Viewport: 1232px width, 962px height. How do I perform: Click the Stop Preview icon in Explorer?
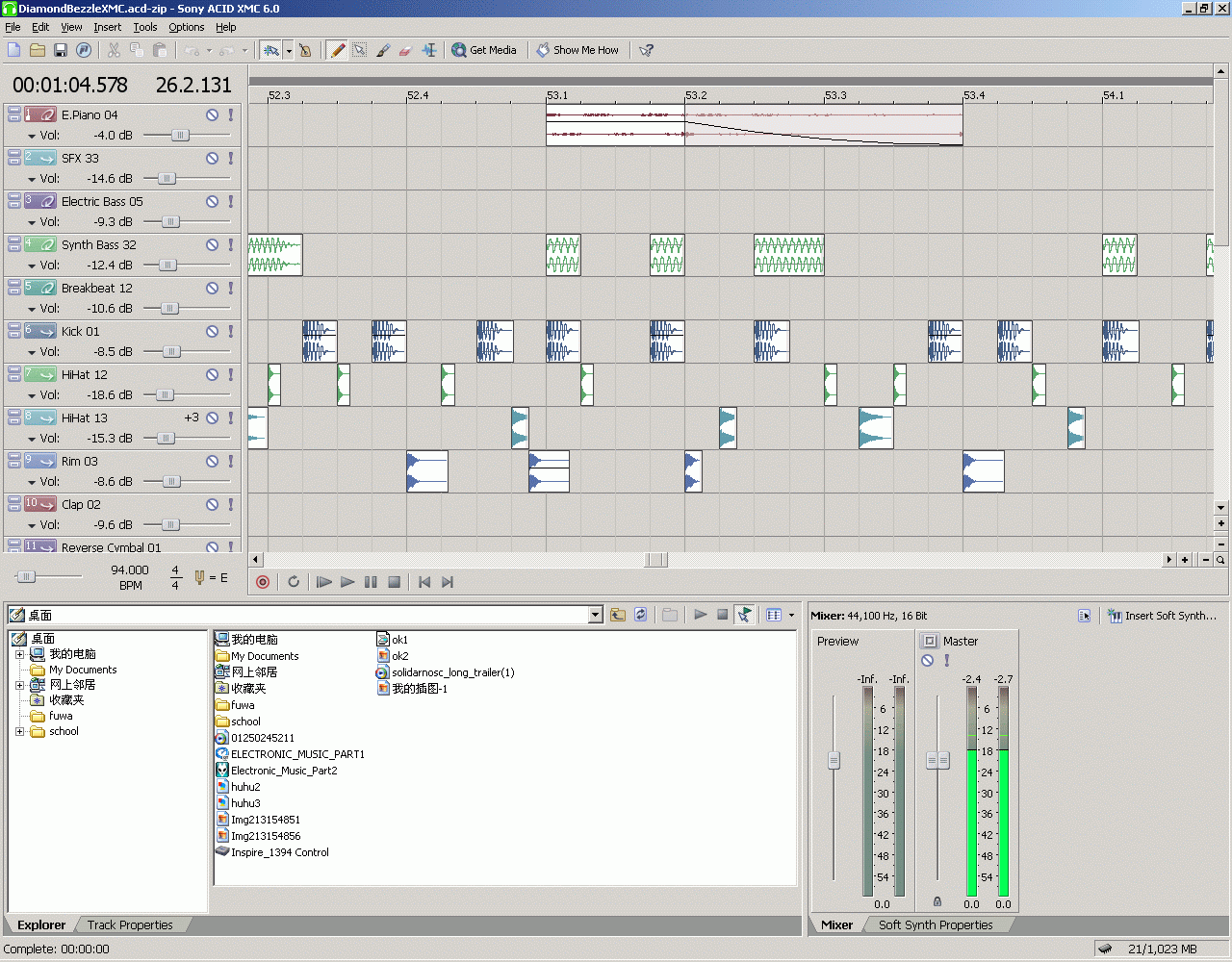722,615
